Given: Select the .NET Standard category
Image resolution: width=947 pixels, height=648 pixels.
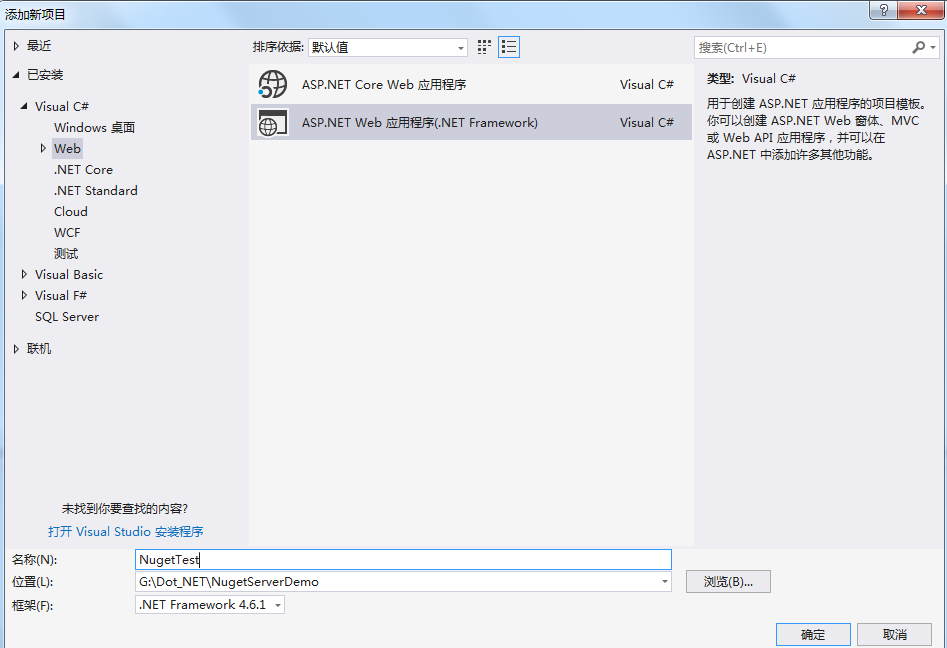Looking at the screenshot, I should click(x=96, y=191).
